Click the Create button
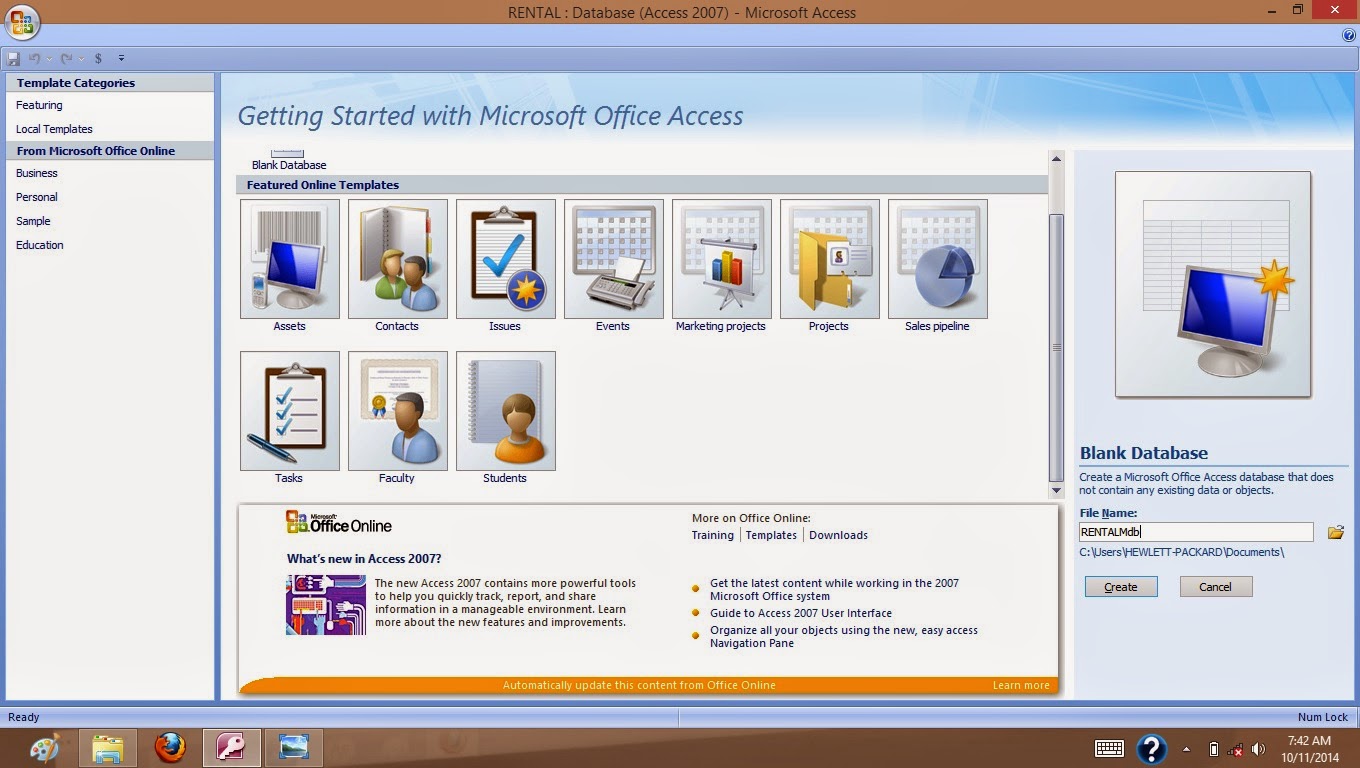This screenshot has height=768, width=1360. (1120, 586)
